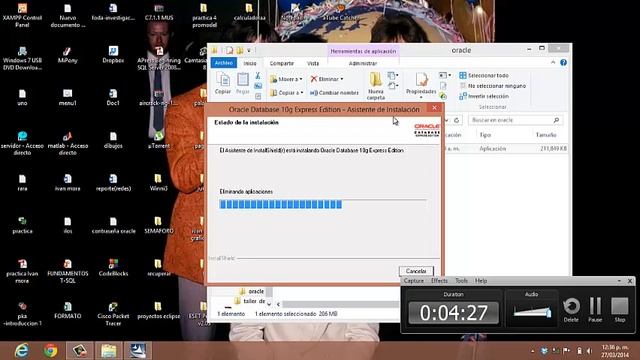Select the oracle folder in navigation tree
Image resolution: width=640 pixels, height=360 pixels.
252,291
